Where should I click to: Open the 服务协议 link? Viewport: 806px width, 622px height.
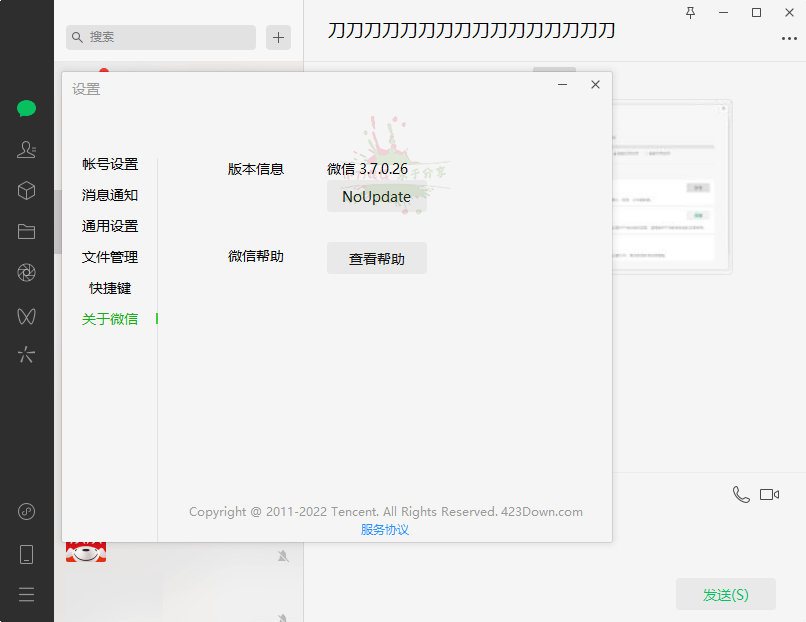[385, 530]
